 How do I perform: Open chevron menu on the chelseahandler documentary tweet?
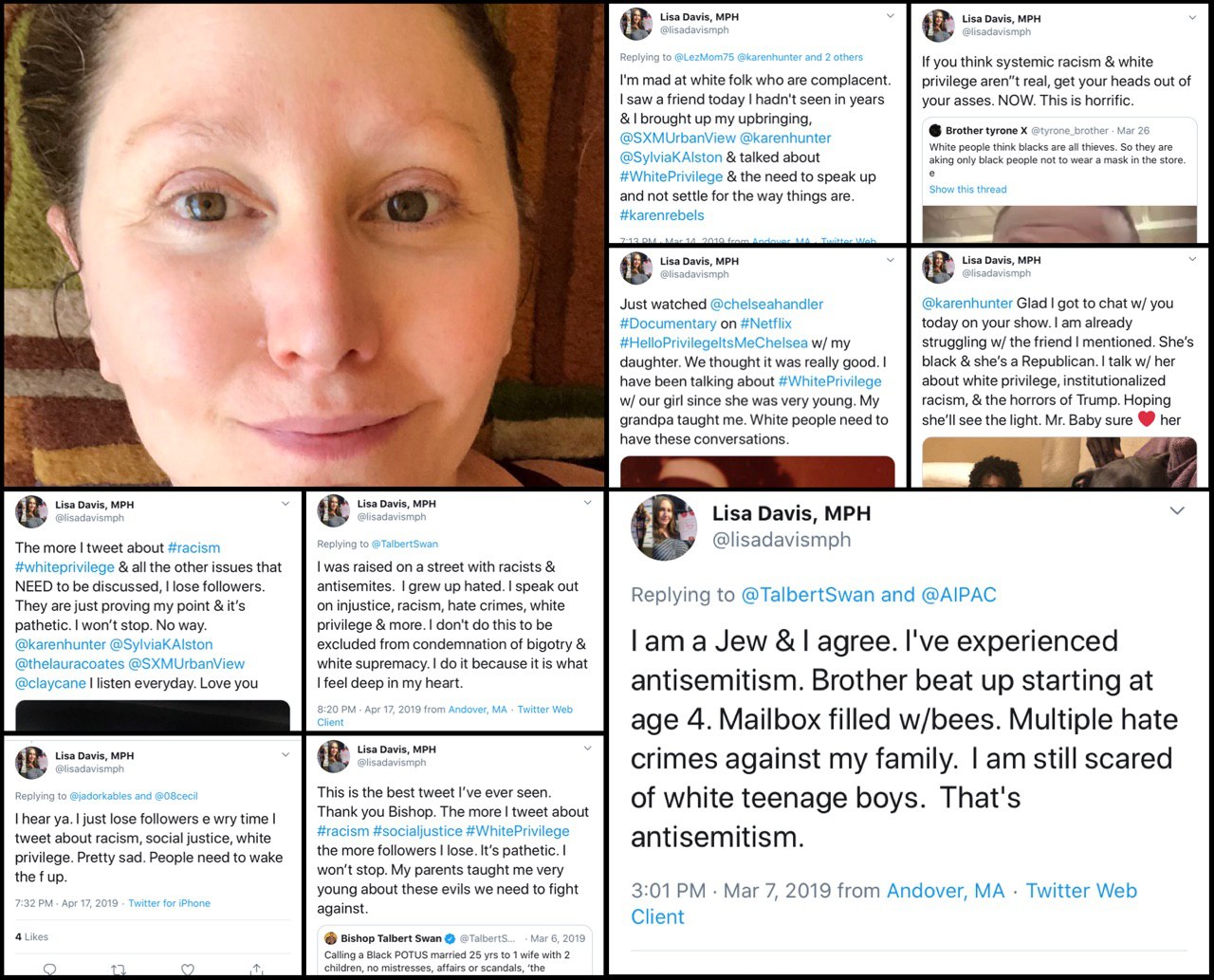(x=890, y=259)
